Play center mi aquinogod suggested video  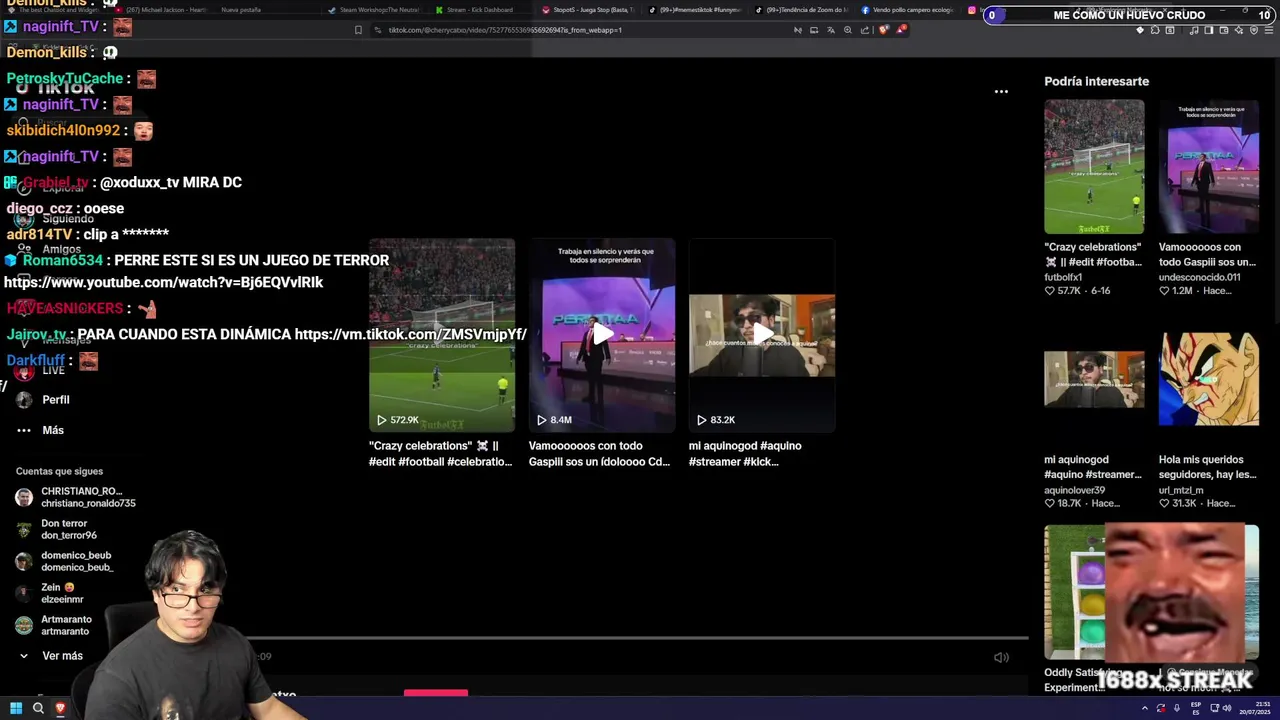[x=762, y=335]
